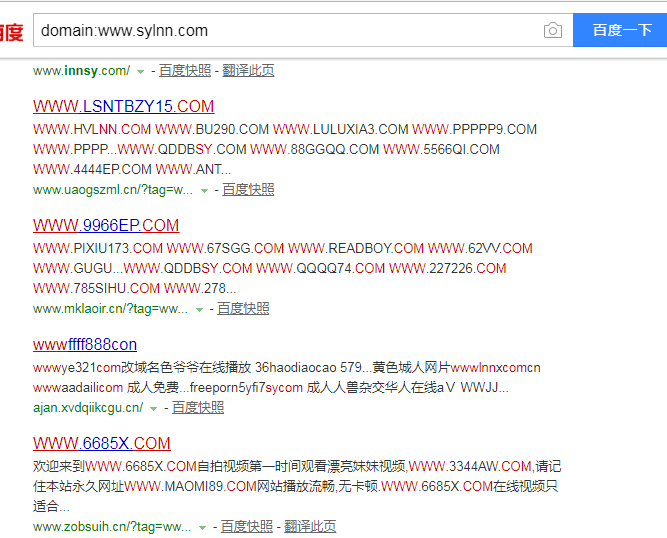The height and width of the screenshot is (538, 667).
Task: Expand the arrow next to www.zobsuih.cn
Action: coord(202,528)
